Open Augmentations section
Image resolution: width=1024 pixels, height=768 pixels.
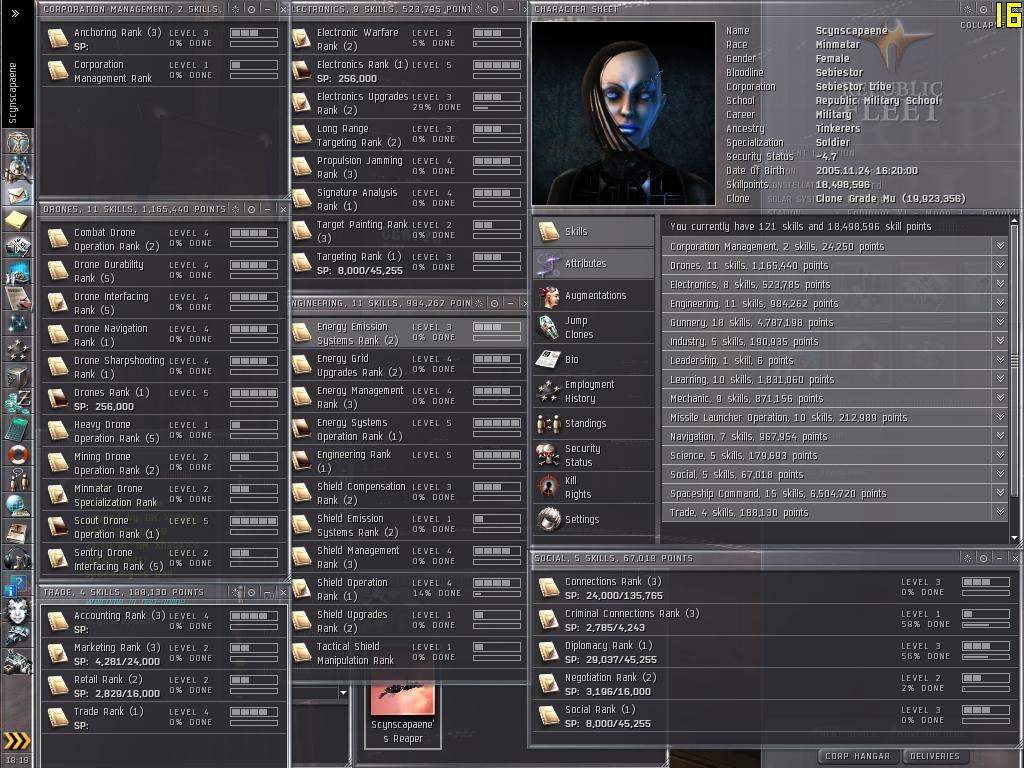tap(594, 295)
